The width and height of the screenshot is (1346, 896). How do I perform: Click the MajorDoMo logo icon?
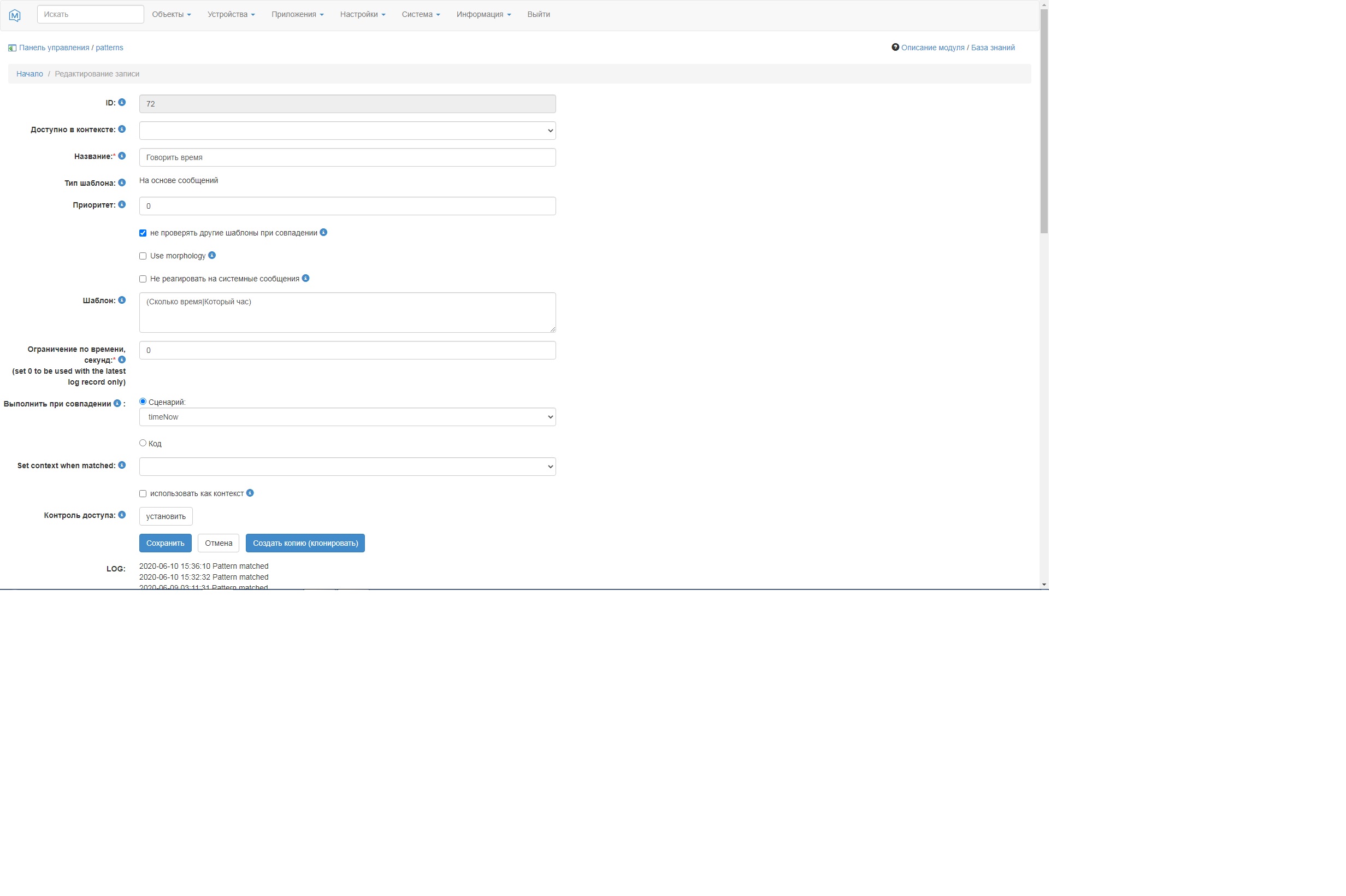[14, 14]
